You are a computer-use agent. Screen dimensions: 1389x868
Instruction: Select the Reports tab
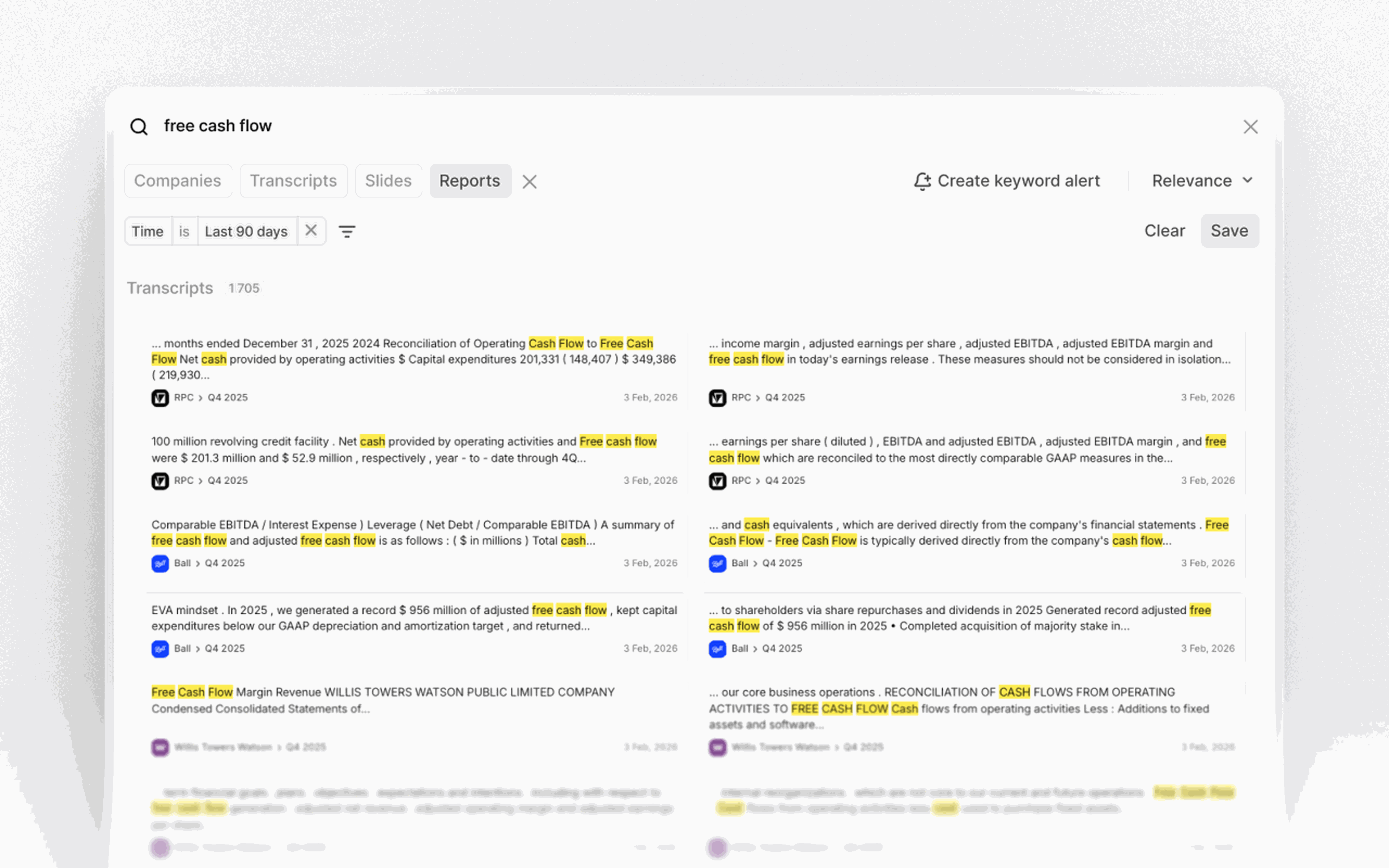point(470,181)
